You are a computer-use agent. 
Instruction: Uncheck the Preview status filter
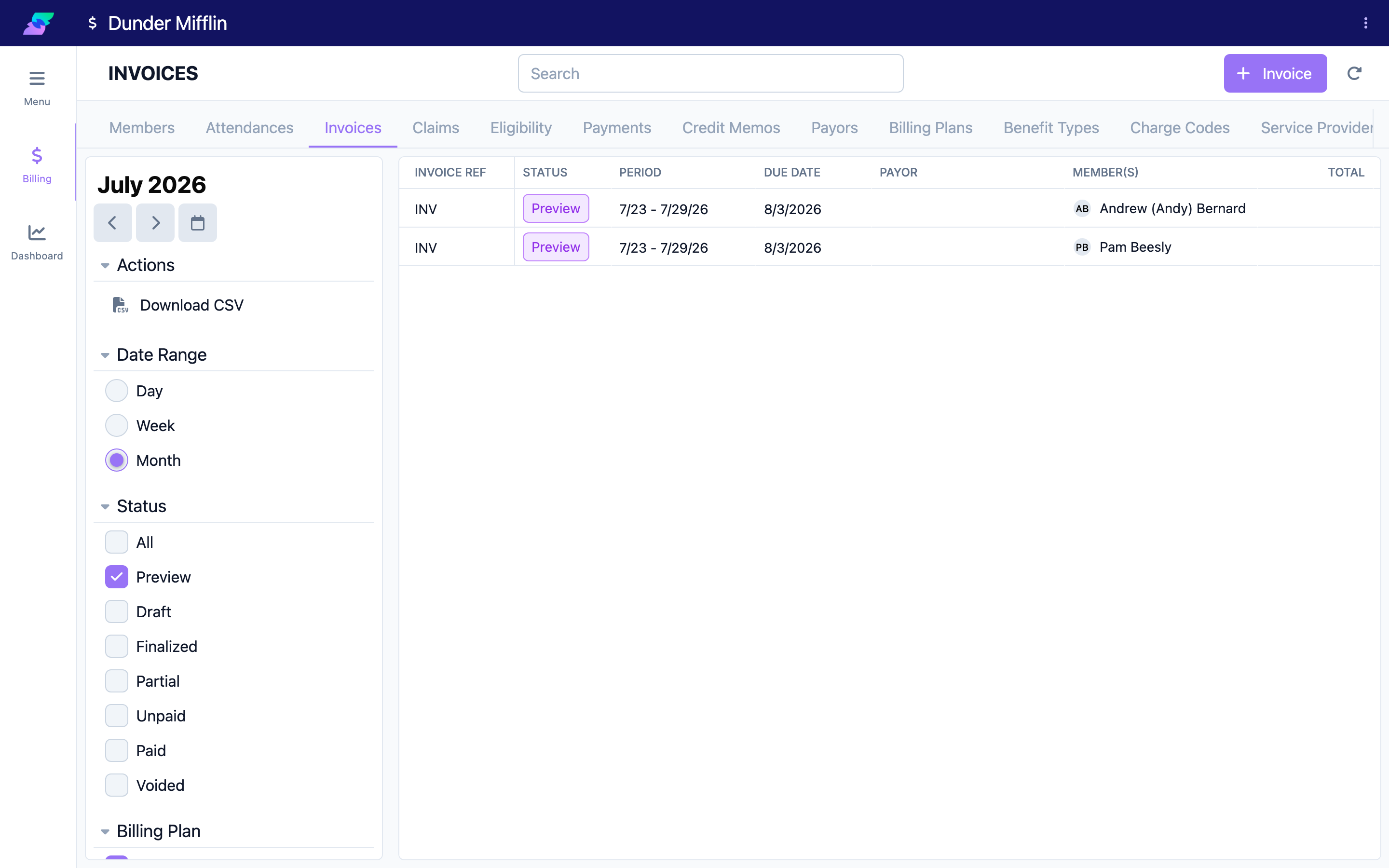tap(117, 577)
